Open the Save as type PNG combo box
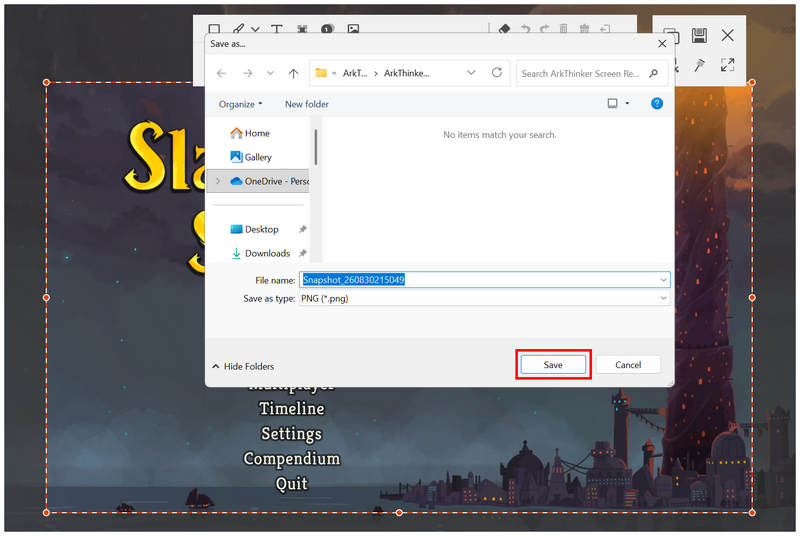This screenshot has width=800, height=536. click(x=484, y=298)
